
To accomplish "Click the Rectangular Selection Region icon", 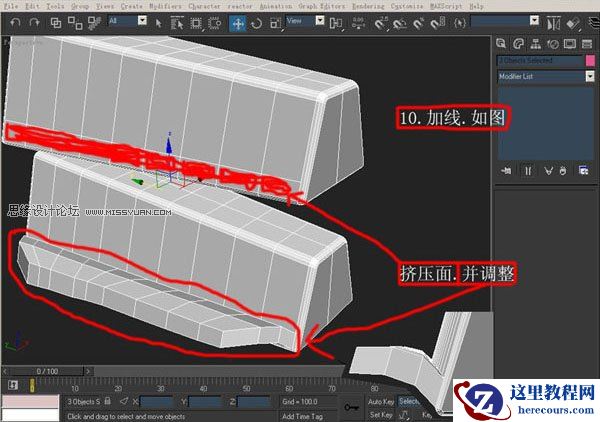I will [x=196, y=23].
